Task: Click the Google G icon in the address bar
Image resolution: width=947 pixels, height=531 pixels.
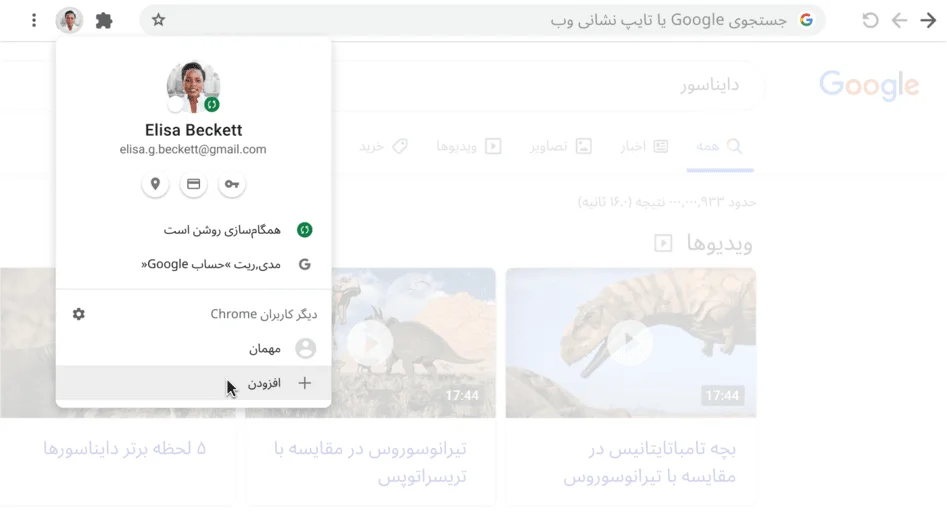Action: pos(806,20)
